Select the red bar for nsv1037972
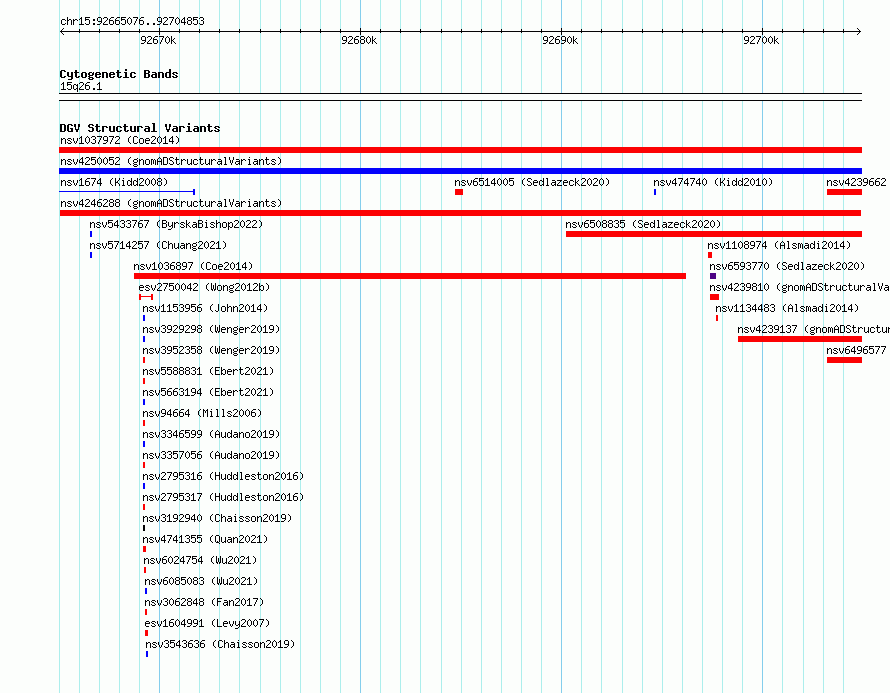Image resolution: width=890 pixels, height=693 pixels. (460, 150)
